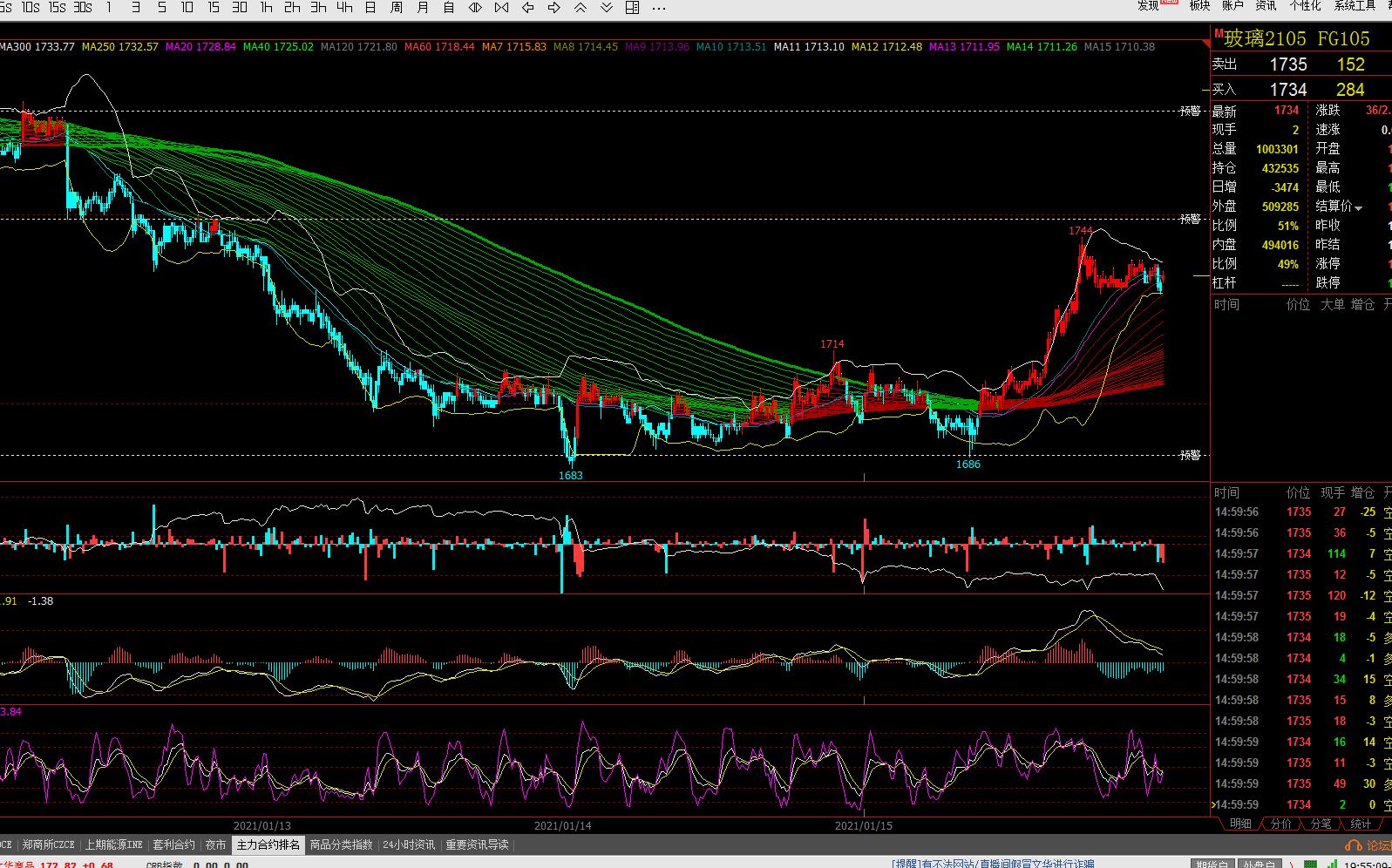Viewport: 1392px width, 868px height.
Task: Click the MA300 indicator label
Action: 37,47
